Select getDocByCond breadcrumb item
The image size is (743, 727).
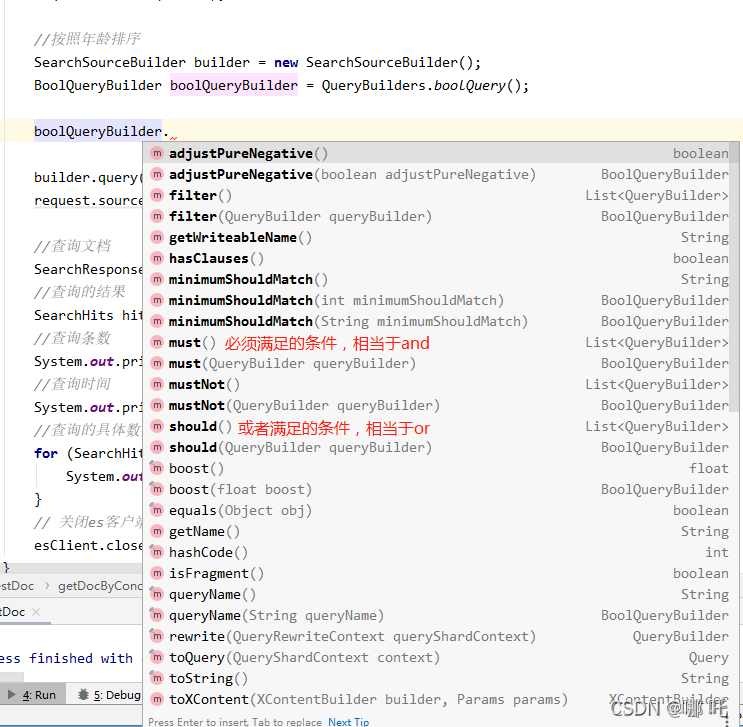pos(100,586)
